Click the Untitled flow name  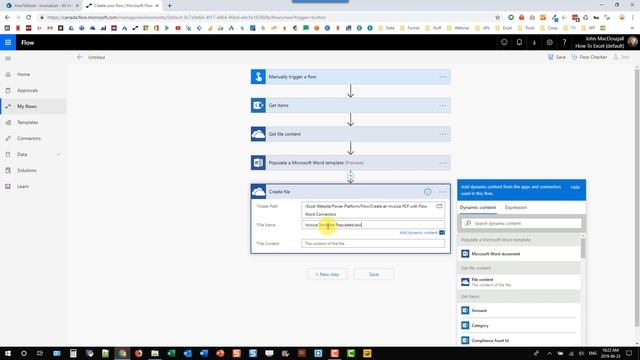[x=97, y=57]
